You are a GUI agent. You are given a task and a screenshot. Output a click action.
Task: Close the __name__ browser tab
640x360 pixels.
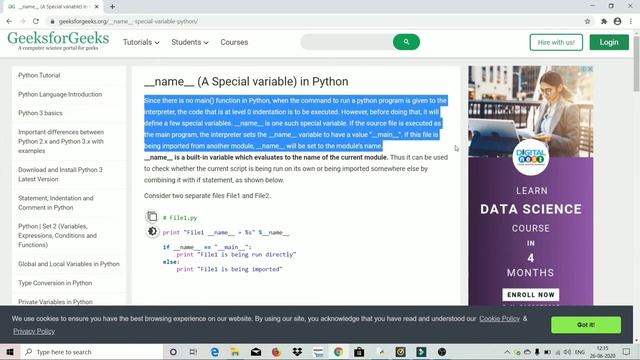click(x=97, y=7)
